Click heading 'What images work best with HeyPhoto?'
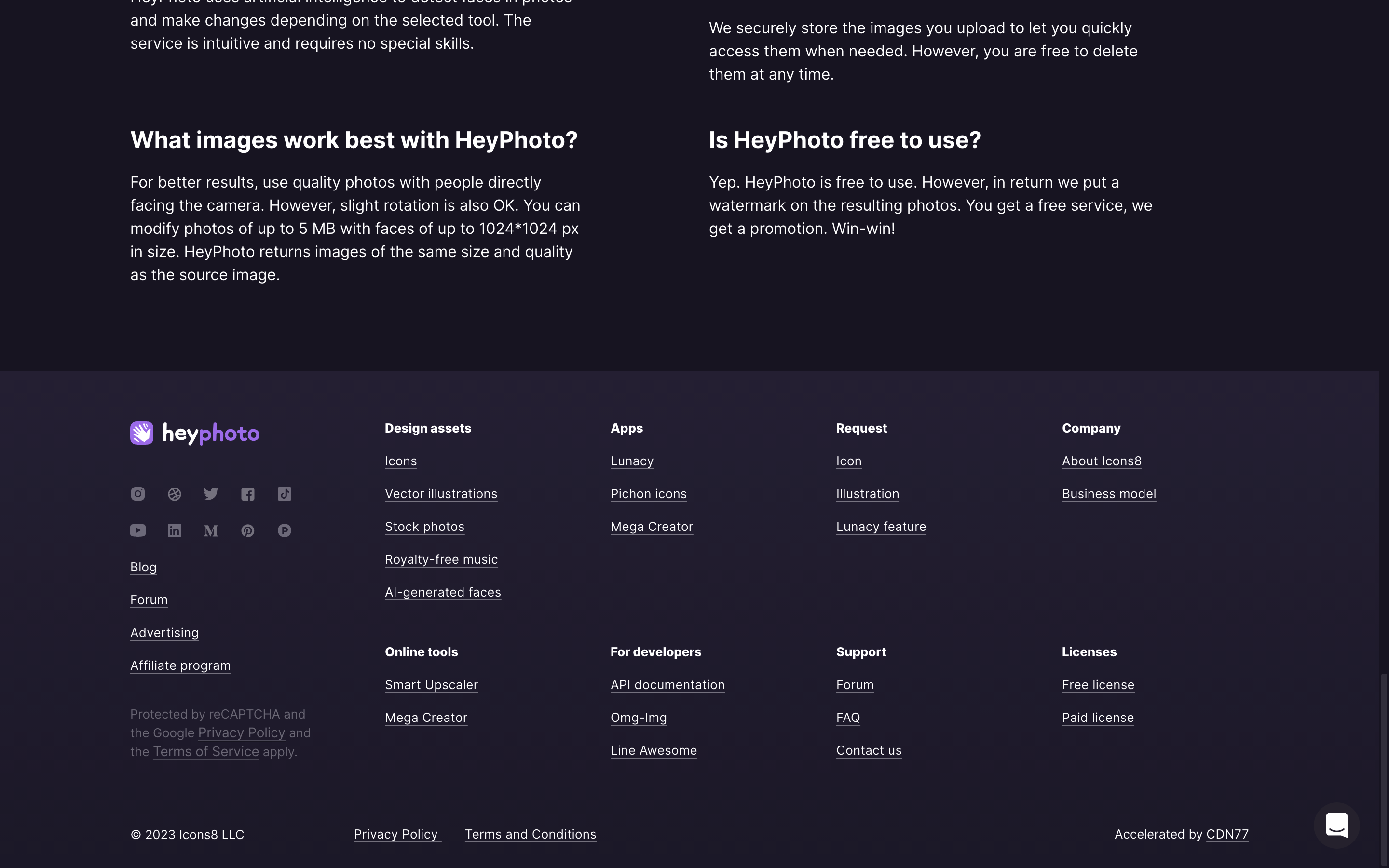The image size is (1389, 868). tap(354, 140)
